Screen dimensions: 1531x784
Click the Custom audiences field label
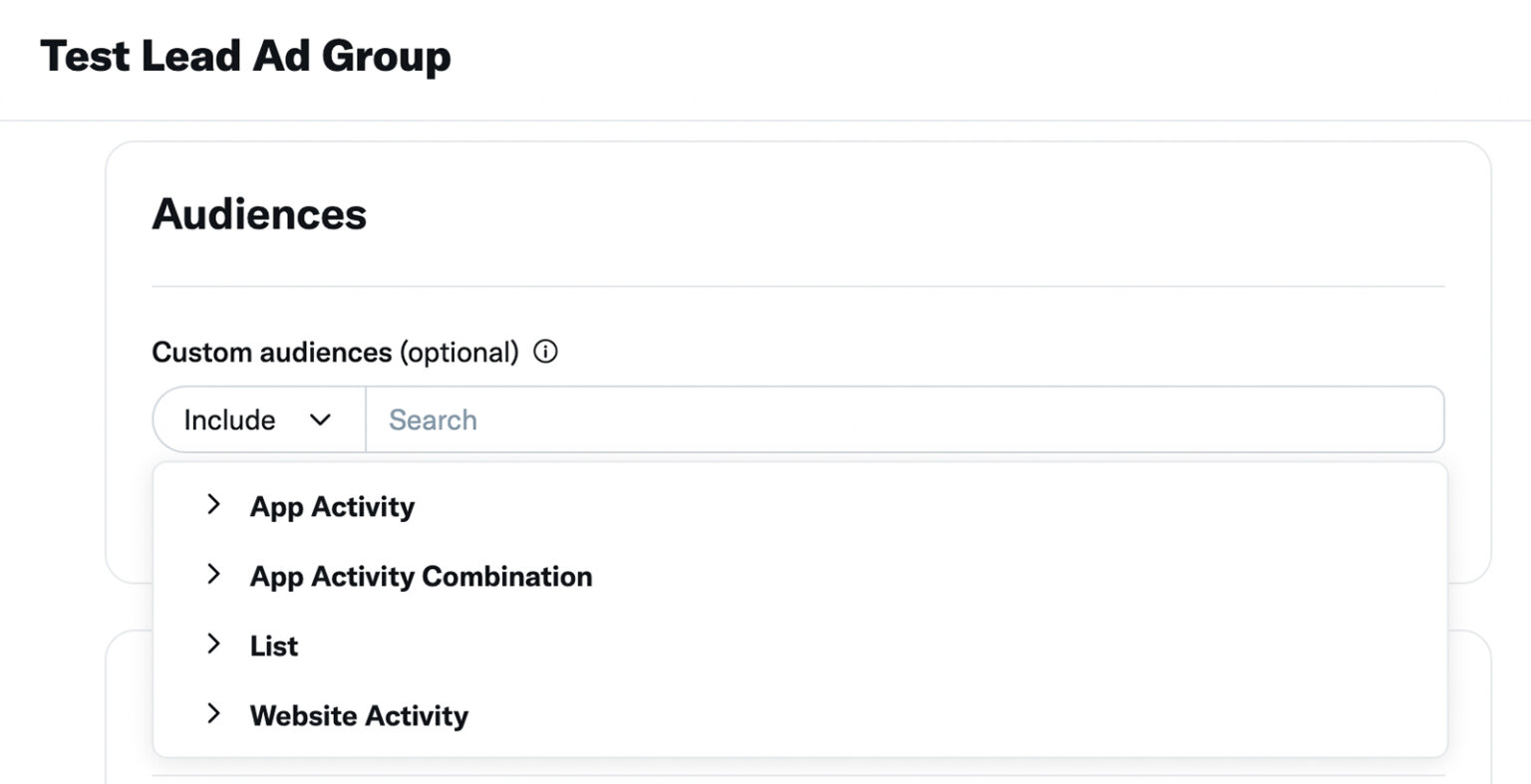coord(271,352)
